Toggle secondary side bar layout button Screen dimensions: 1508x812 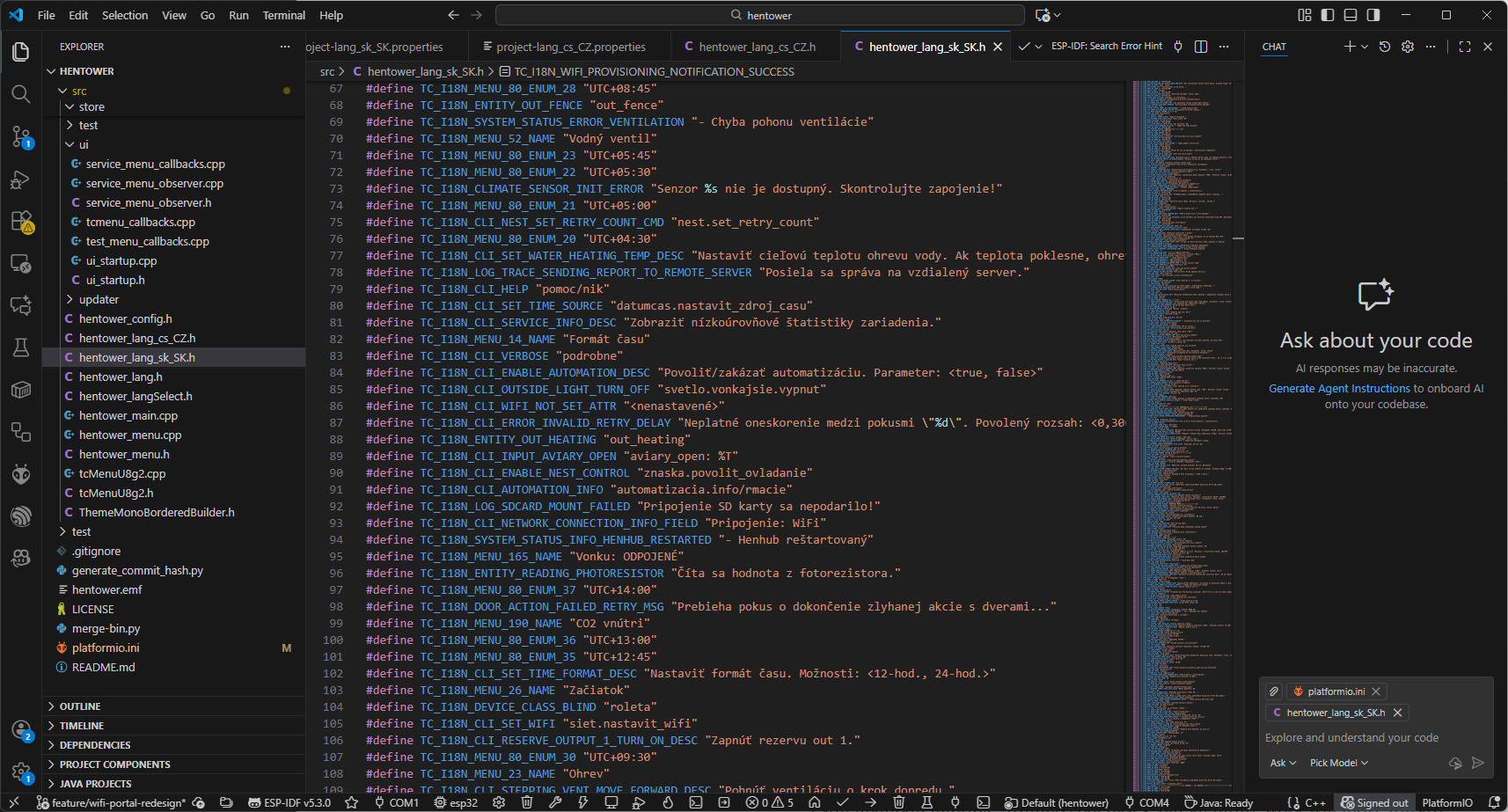pos(1373,15)
